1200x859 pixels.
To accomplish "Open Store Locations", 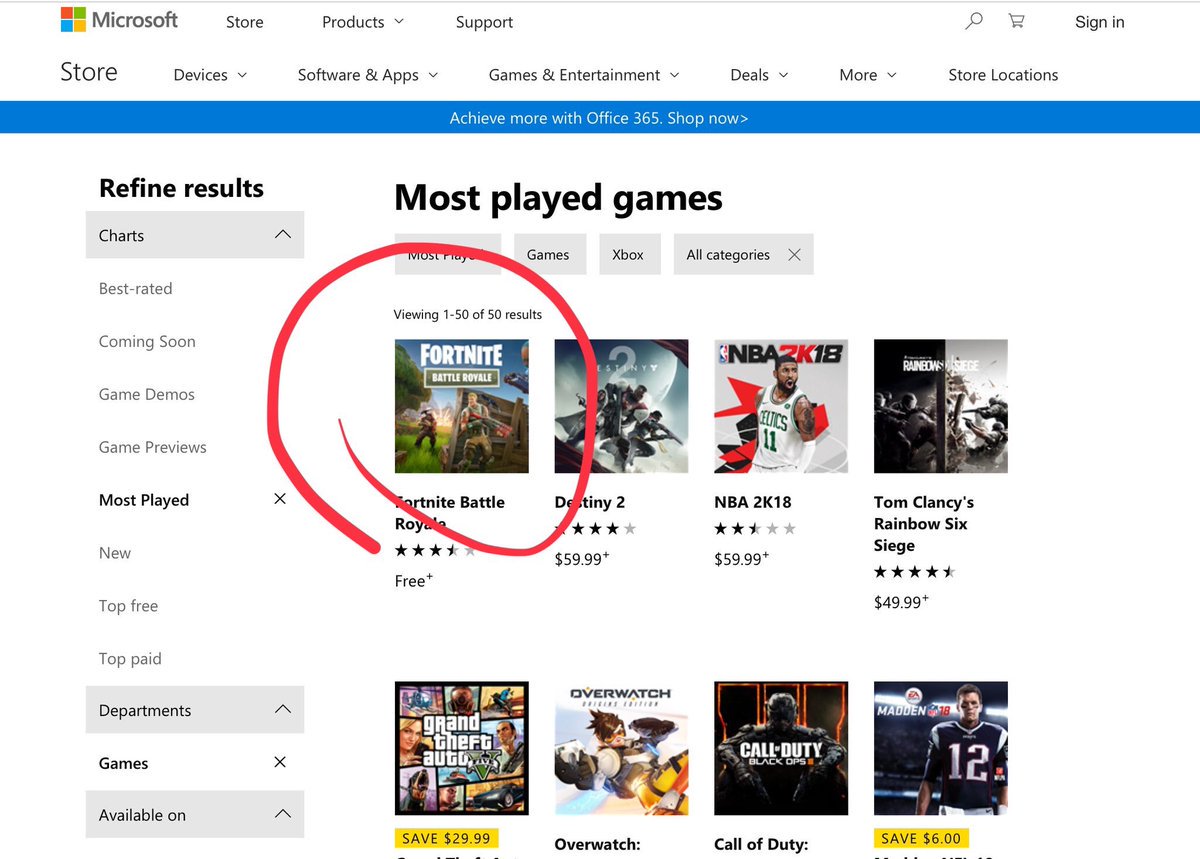I will pos(1003,75).
